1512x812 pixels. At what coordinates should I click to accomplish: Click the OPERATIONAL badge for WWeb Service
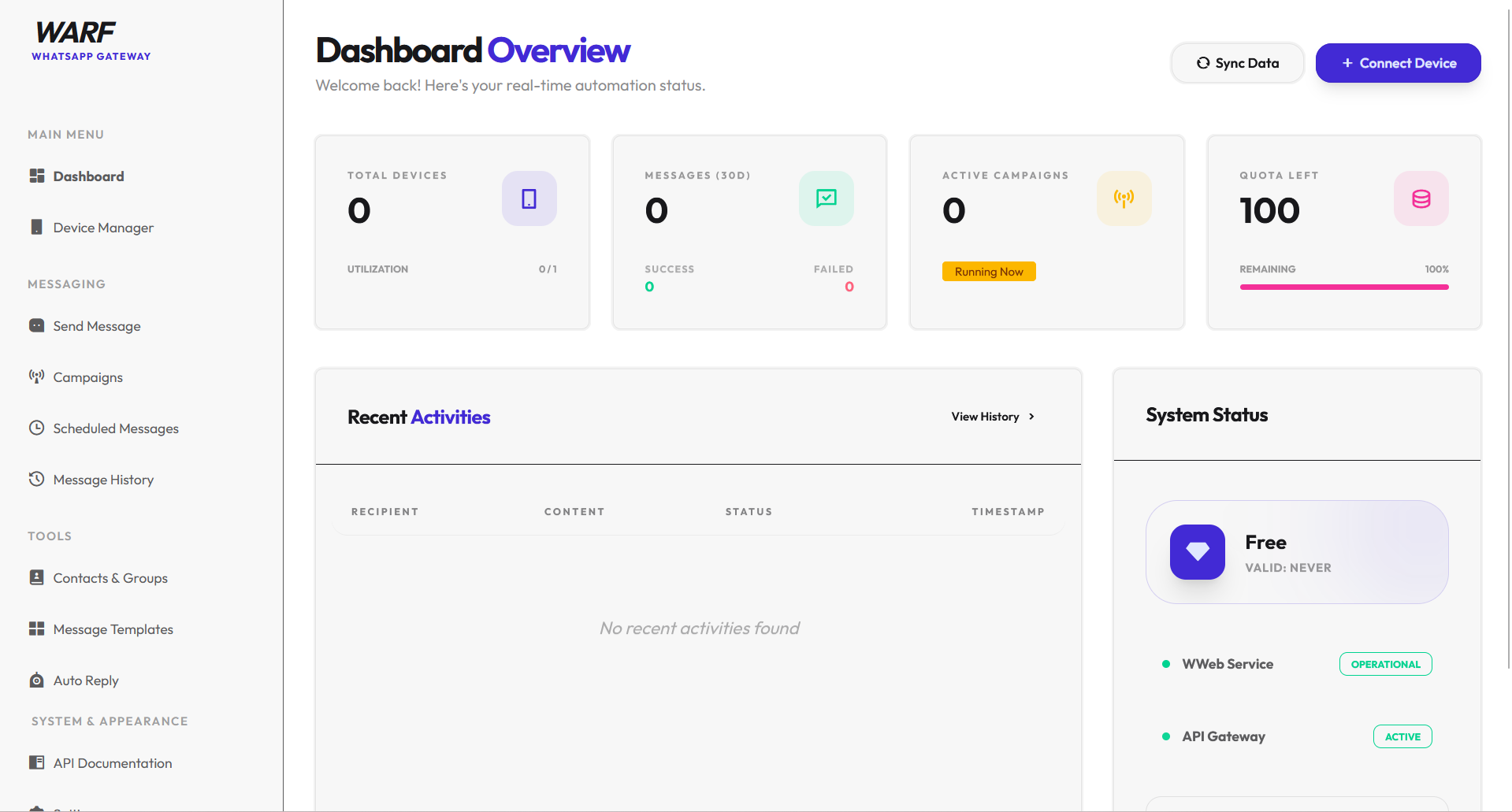tap(1384, 664)
